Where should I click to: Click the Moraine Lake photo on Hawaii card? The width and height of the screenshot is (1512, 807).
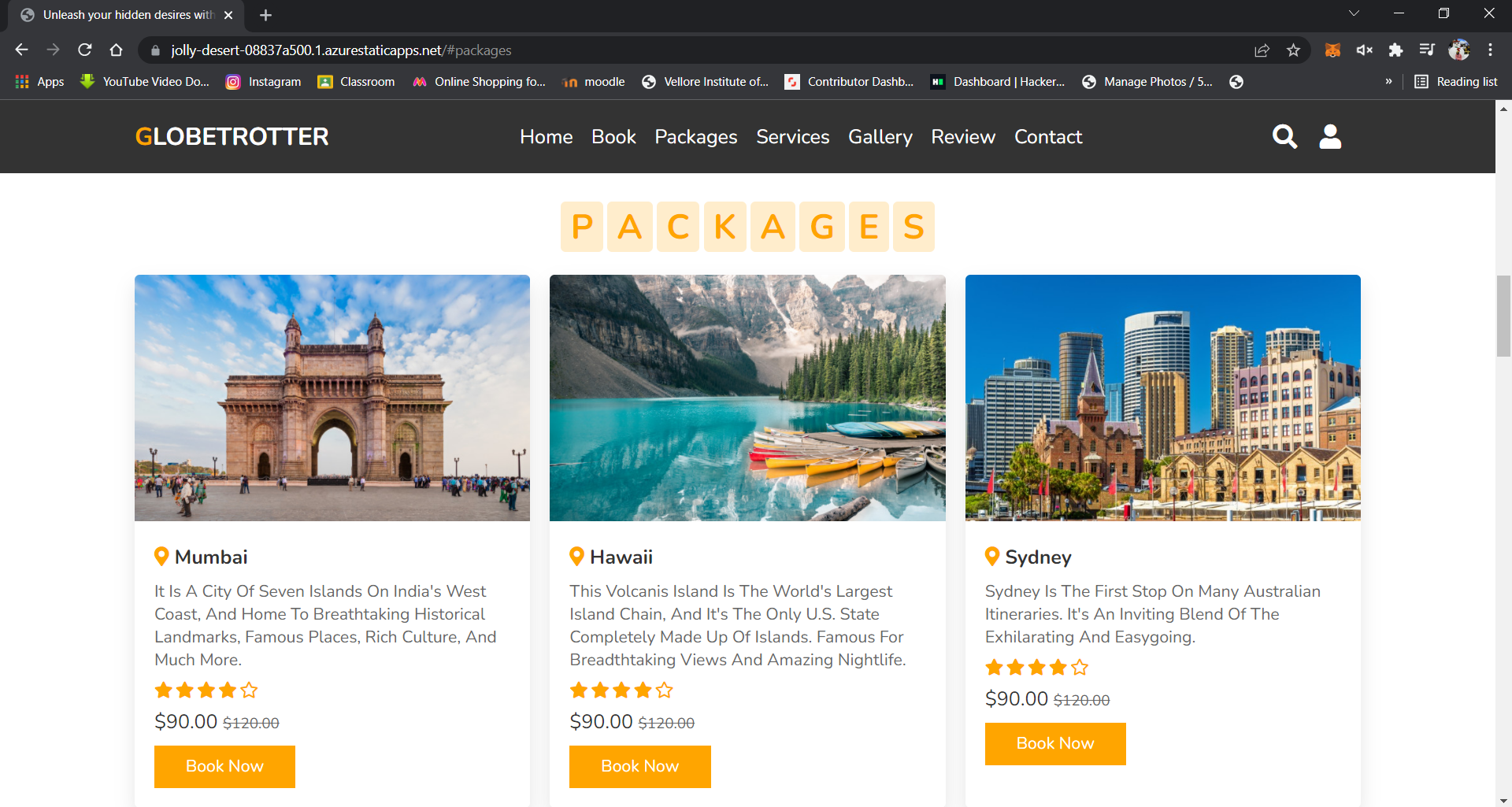tap(747, 398)
